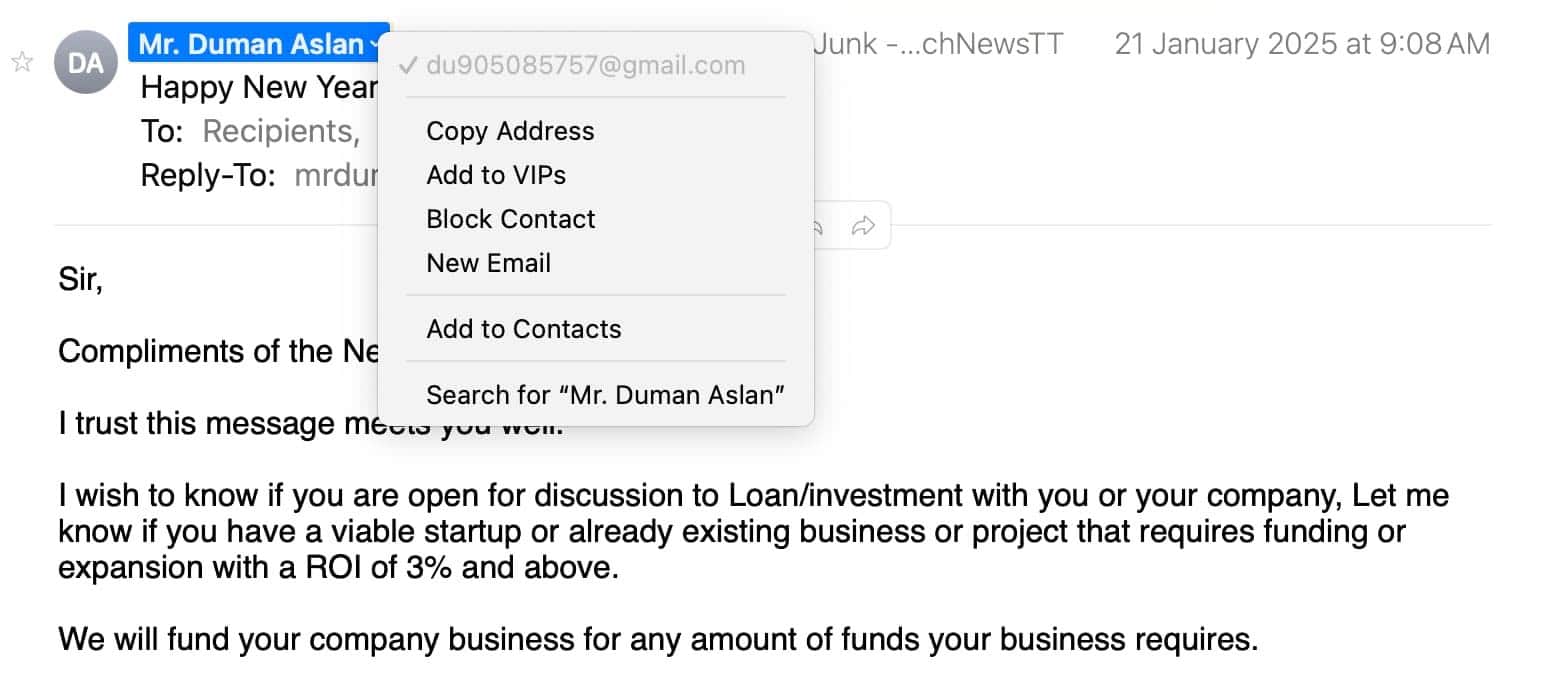
Task: Click the DA sender avatar
Action: coord(86,63)
